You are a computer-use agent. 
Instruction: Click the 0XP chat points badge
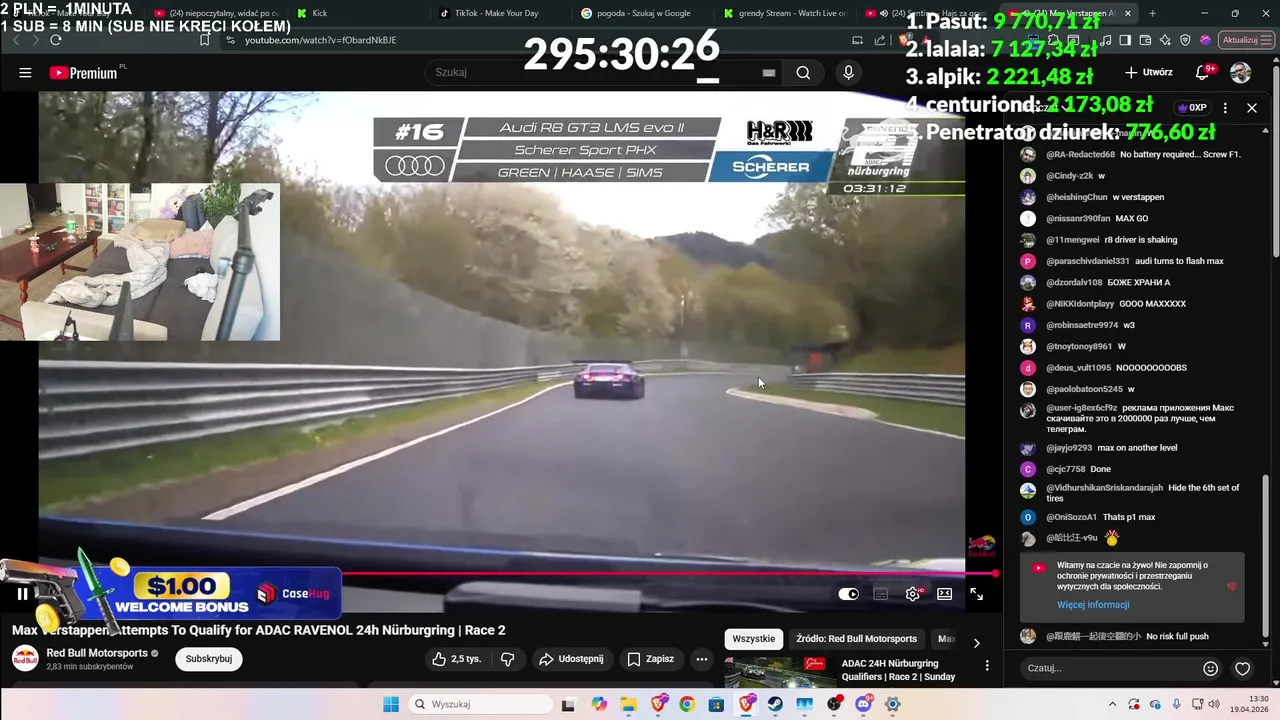point(1193,108)
